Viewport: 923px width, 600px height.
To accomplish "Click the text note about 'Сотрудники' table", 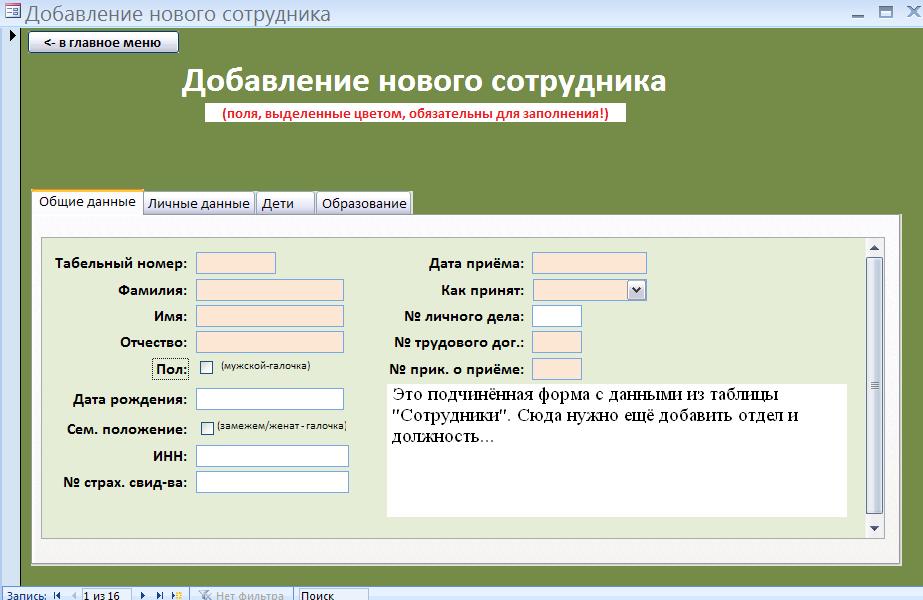I will pyautogui.click(x=616, y=450).
